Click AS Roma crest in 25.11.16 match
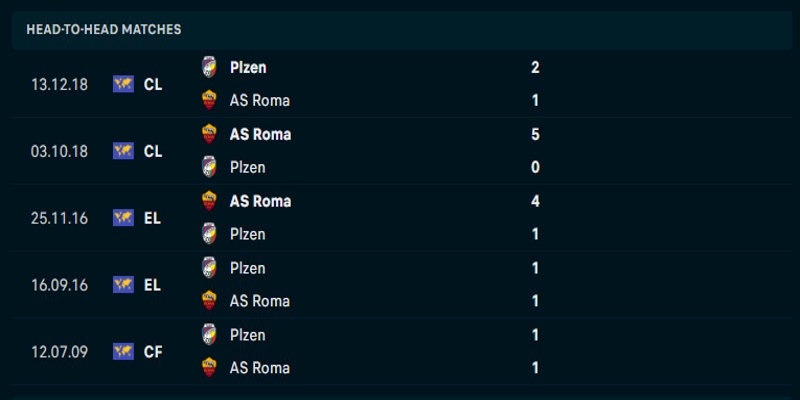Image resolution: width=800 pixels, height=400 pixels. pos(209,201)
